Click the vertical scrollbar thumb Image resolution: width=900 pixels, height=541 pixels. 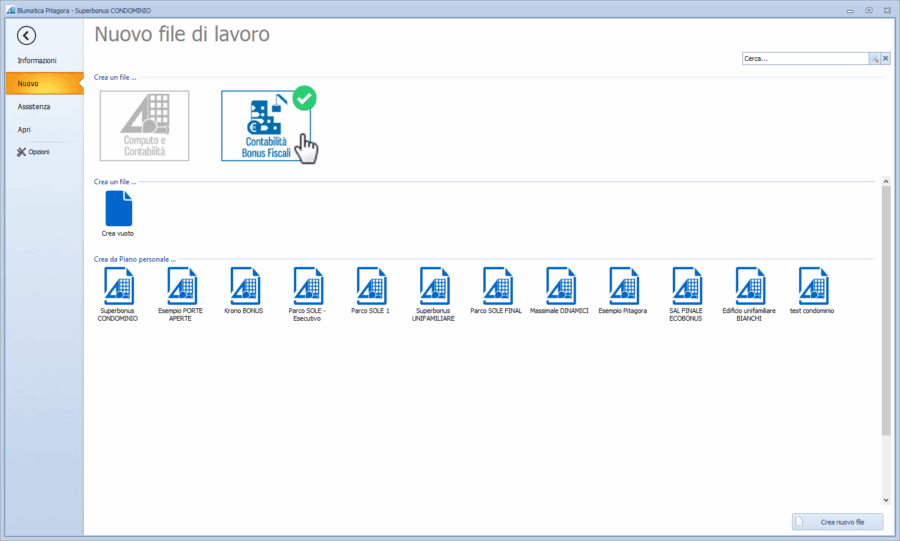(x=886, y=310)
